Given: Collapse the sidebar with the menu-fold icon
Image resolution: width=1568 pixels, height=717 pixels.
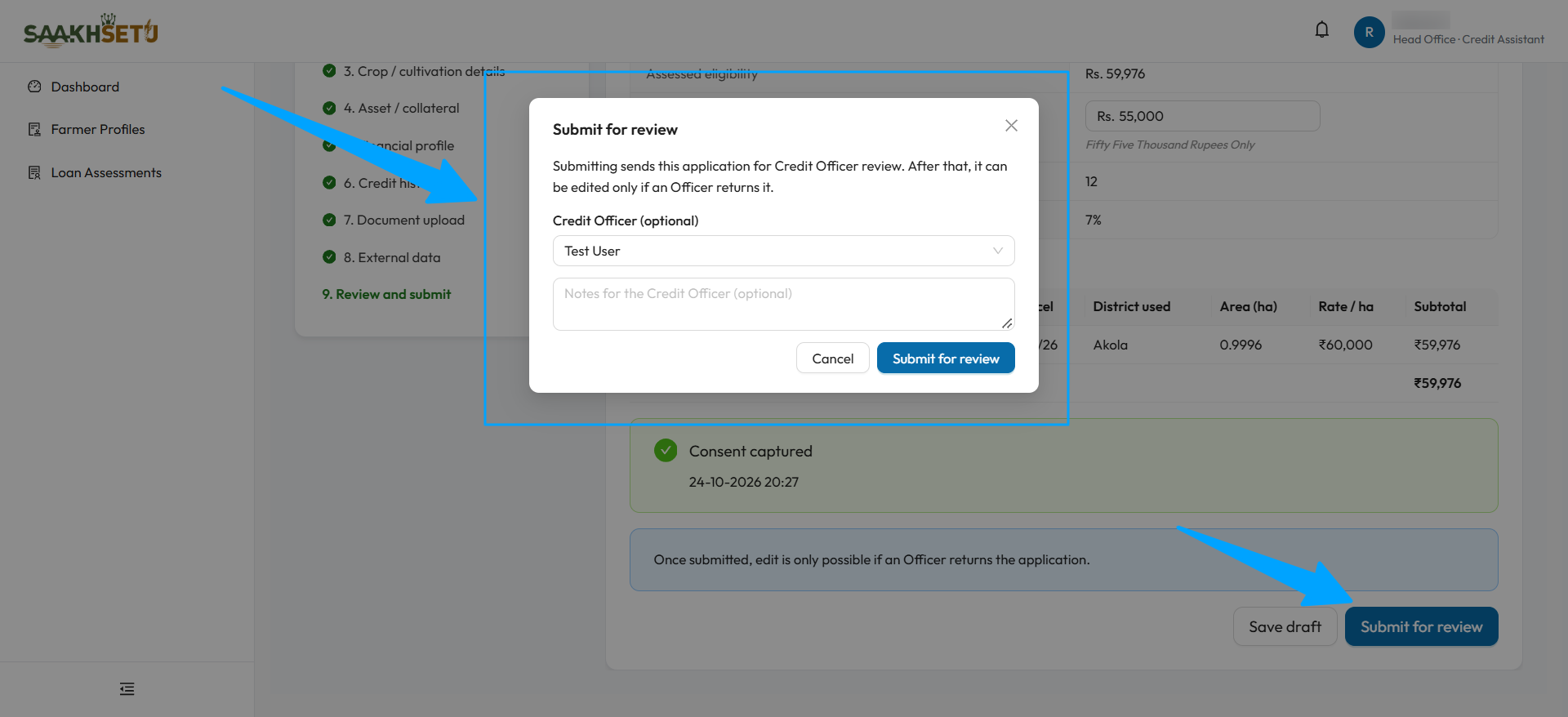Looking at the screenshot, I should click(127, 689).
